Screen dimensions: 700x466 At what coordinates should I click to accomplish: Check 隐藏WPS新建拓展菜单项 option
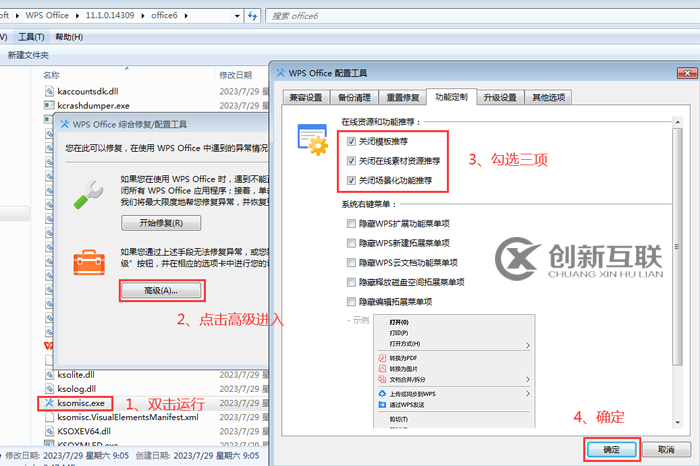coord(351,243)
